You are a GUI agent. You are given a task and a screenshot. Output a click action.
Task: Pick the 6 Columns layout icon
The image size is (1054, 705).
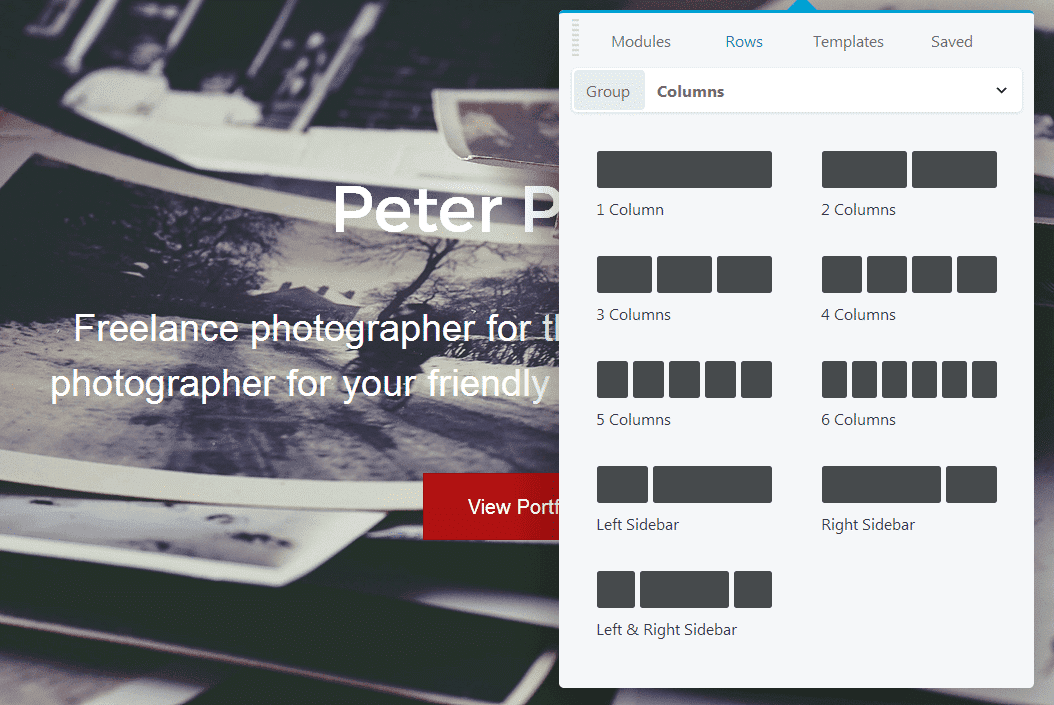909,379
